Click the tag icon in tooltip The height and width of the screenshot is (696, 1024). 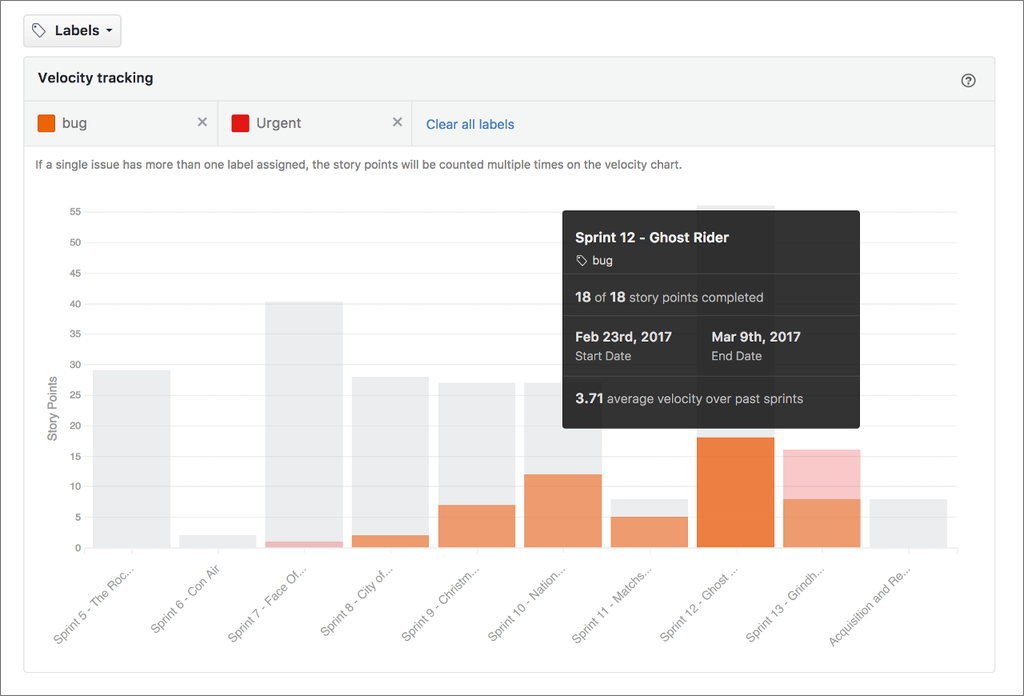click(581, 261)
